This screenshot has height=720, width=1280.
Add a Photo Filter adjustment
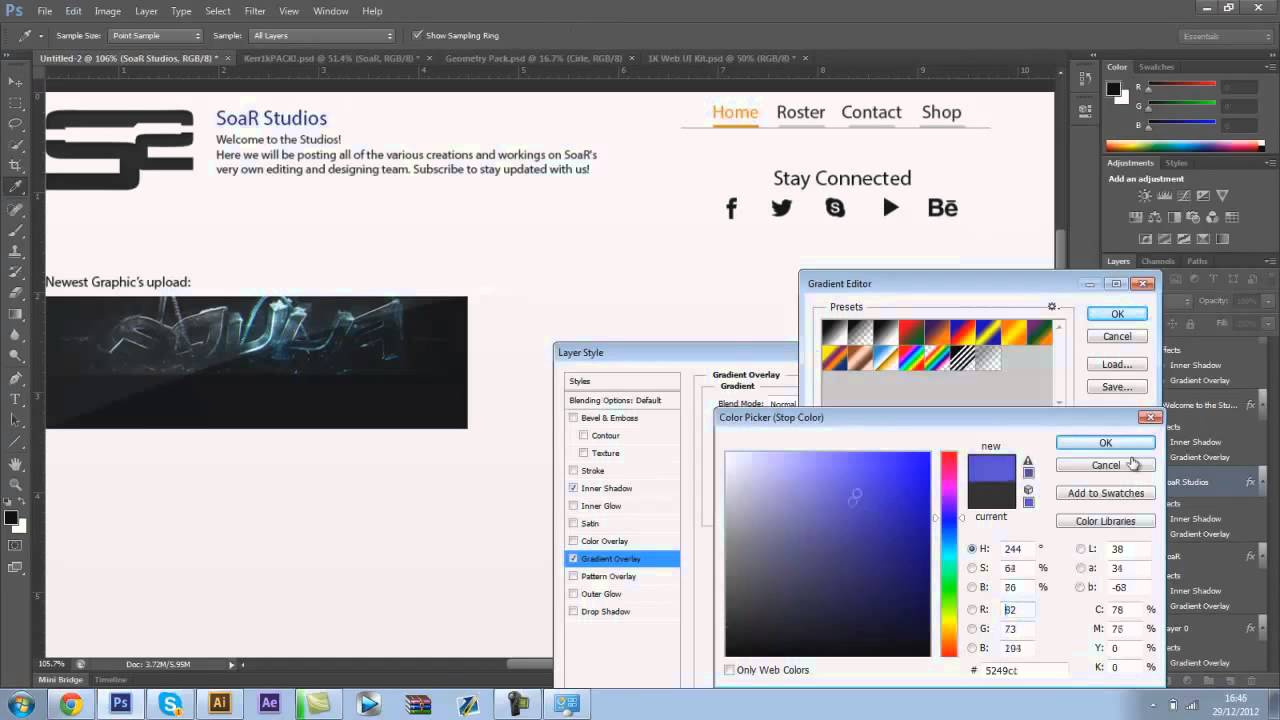coord(1192,217)
